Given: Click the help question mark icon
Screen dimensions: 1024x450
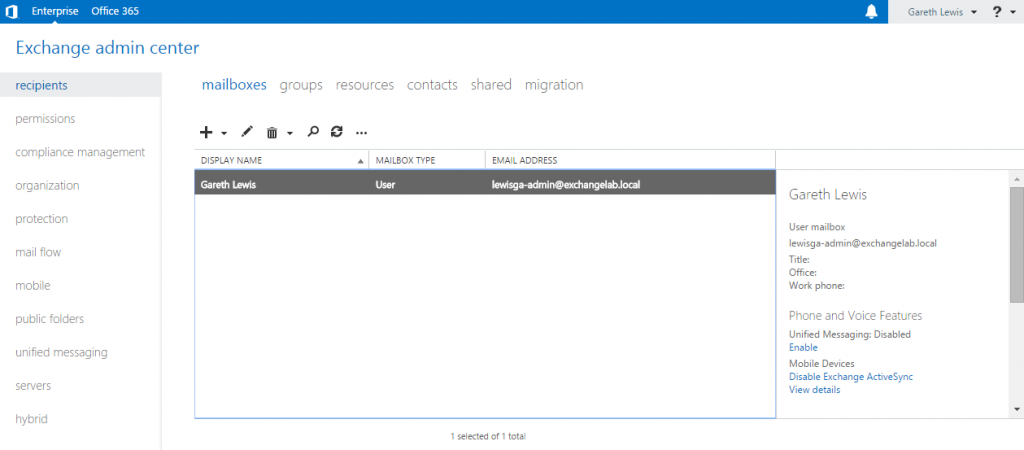Looking at the screenshot, I should (997, 12).
